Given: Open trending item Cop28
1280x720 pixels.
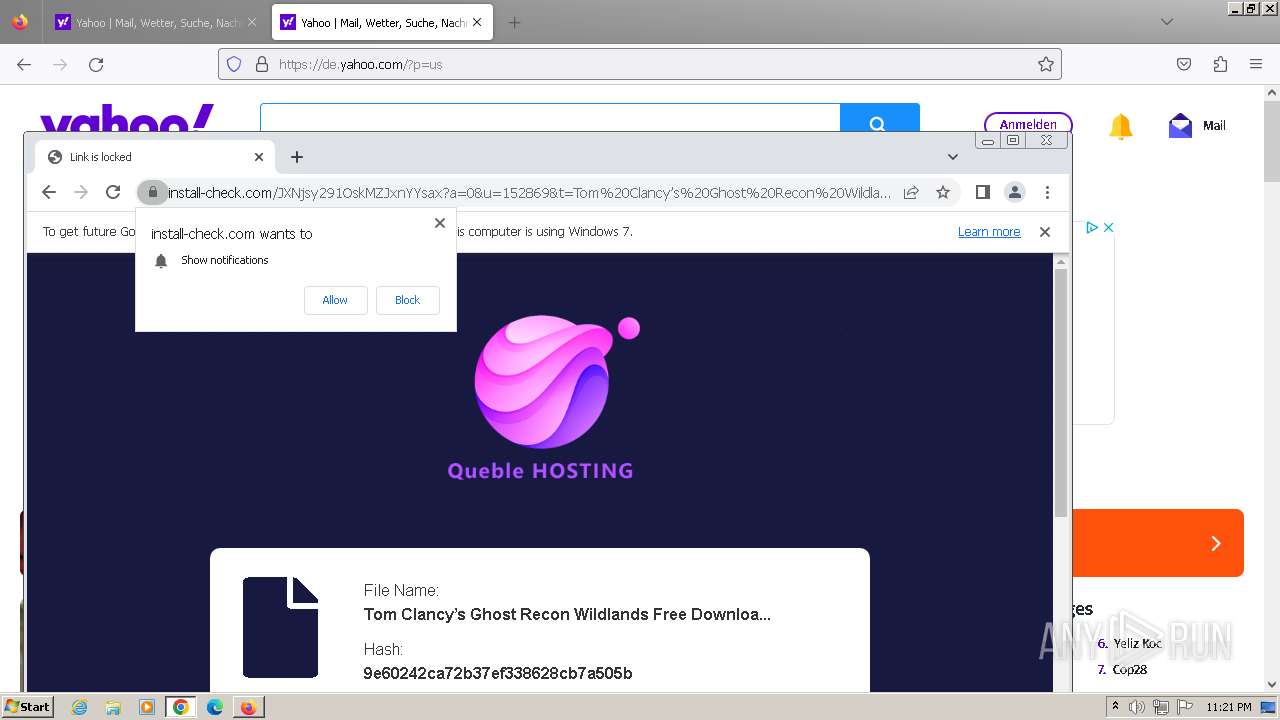Looking at the screenshot, I should [x=1130, y=670].
